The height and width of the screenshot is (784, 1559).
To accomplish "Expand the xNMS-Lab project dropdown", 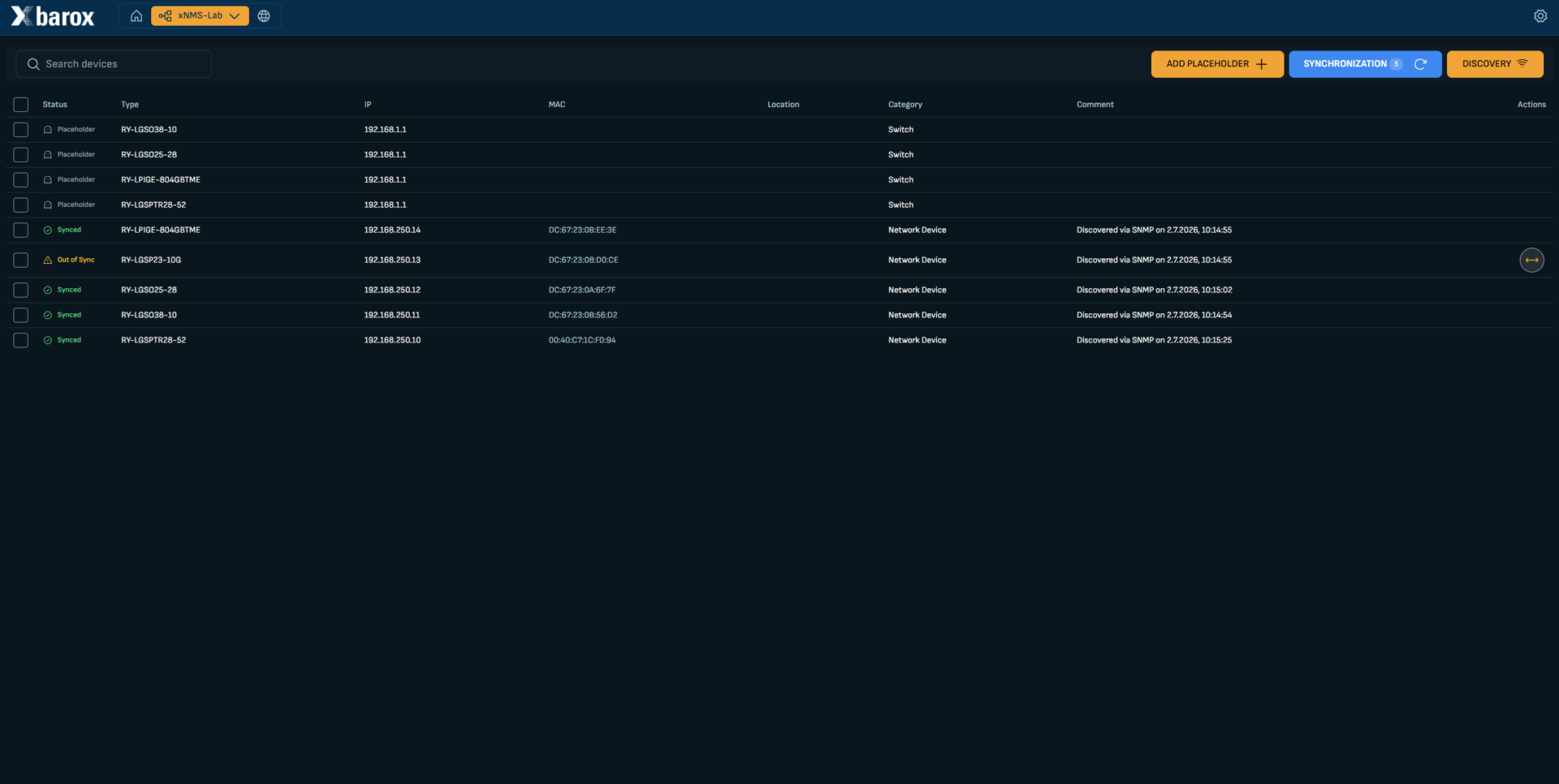I will pos(200,16).
